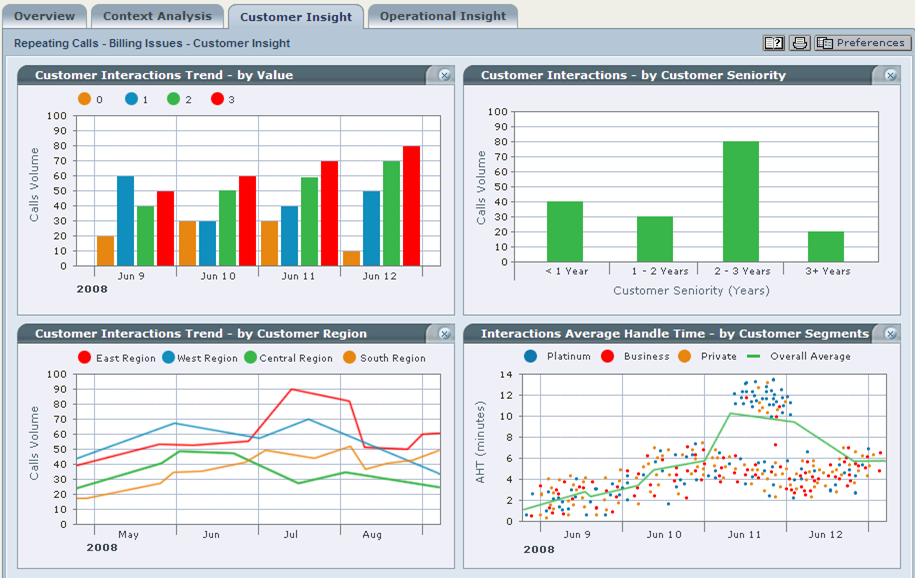This screenshot has width=915, height=578.
Task: Toggle South Region legend entry
Action: pos(385,358)
